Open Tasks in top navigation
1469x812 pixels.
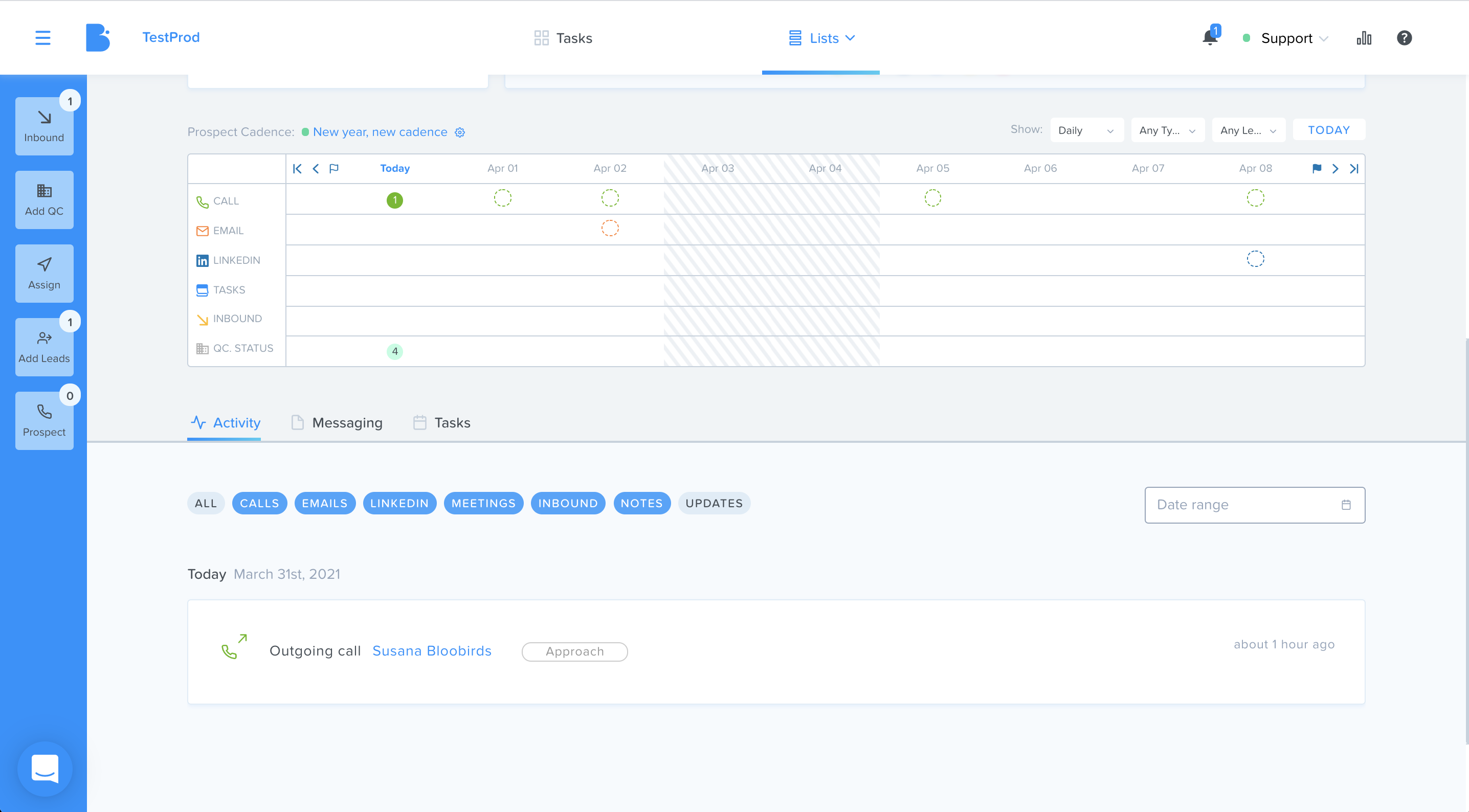click(563, 38)
